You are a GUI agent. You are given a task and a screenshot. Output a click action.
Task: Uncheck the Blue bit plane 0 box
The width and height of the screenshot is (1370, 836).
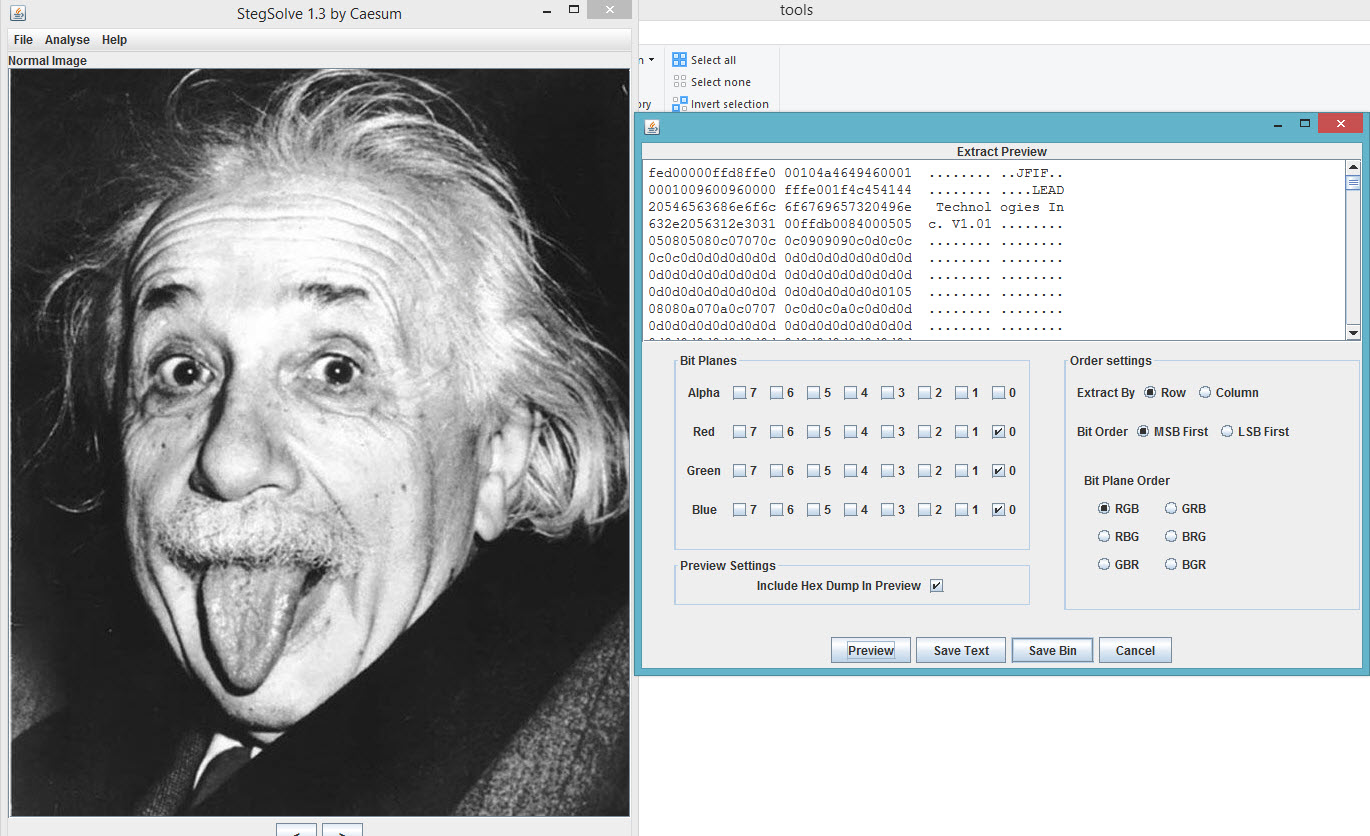pos(998,510)
